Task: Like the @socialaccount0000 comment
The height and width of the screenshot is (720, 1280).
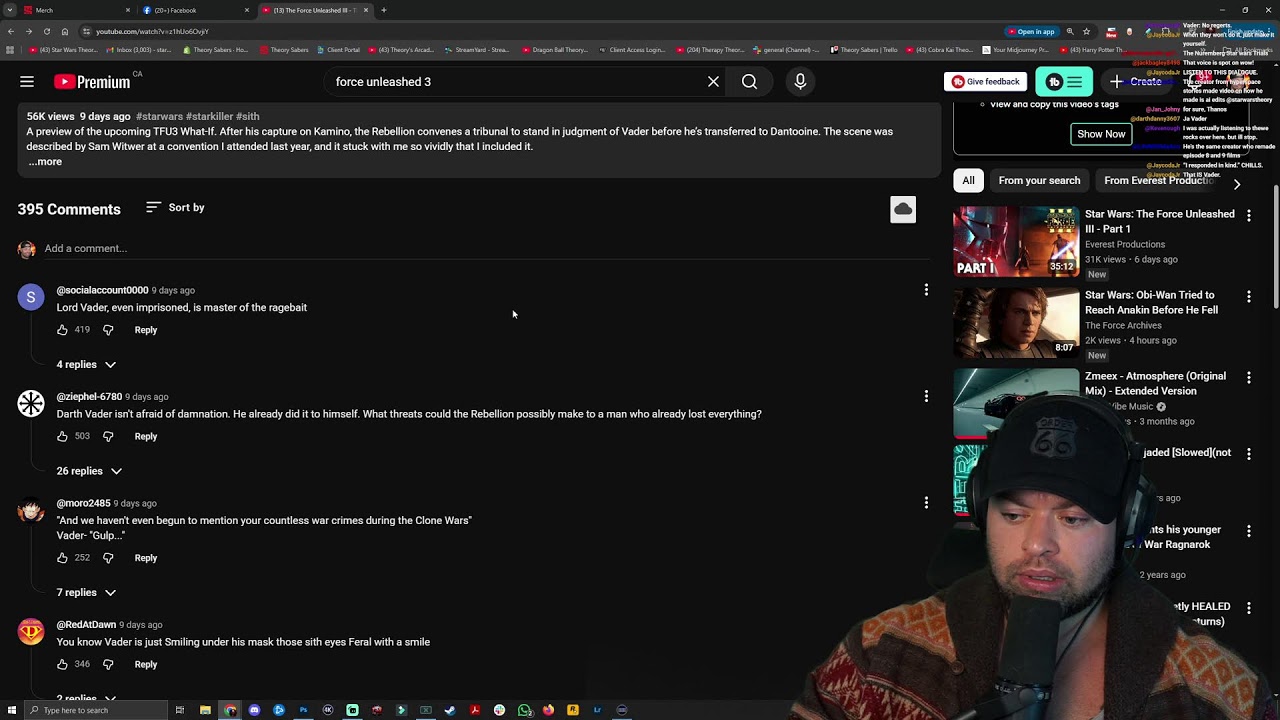Action: [x=62, y=330]
